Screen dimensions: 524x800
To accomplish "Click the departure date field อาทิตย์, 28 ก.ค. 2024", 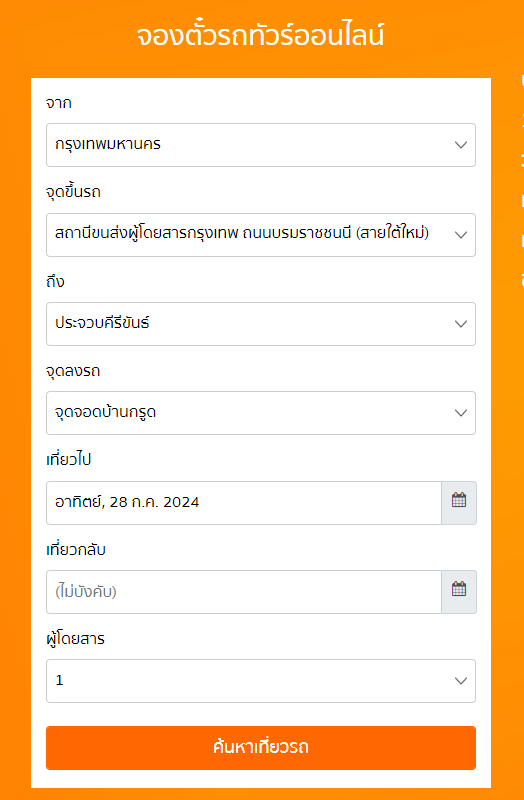I will pyautogui.click(x=244, y=503).
